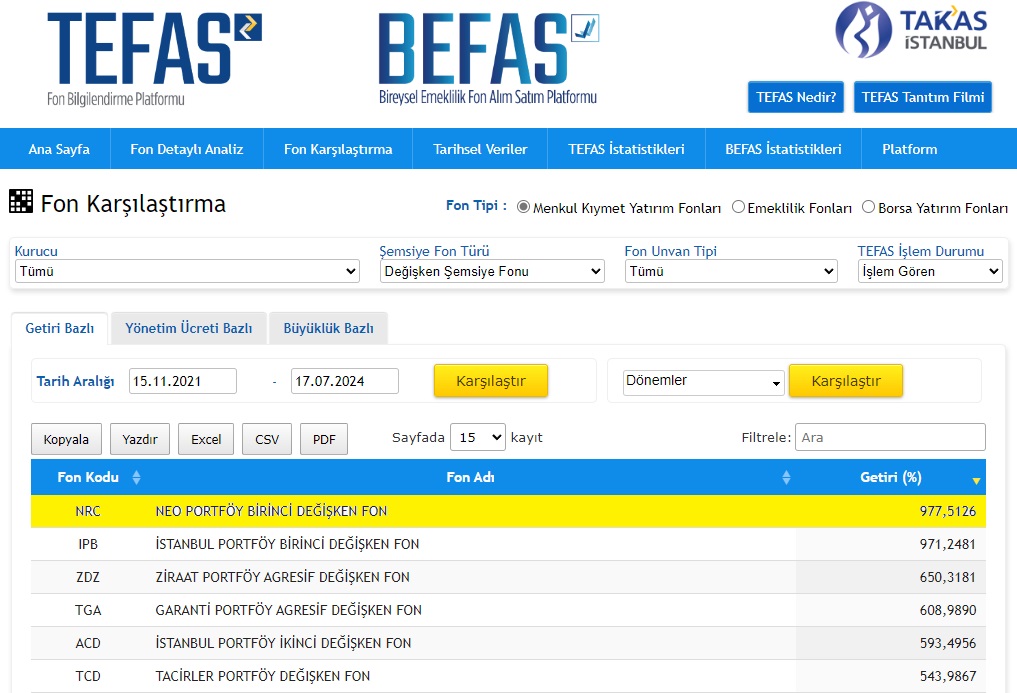This screenshot has width=1017, height=693.
Task: Select fund code ZDZ
Action: [88, 578]
